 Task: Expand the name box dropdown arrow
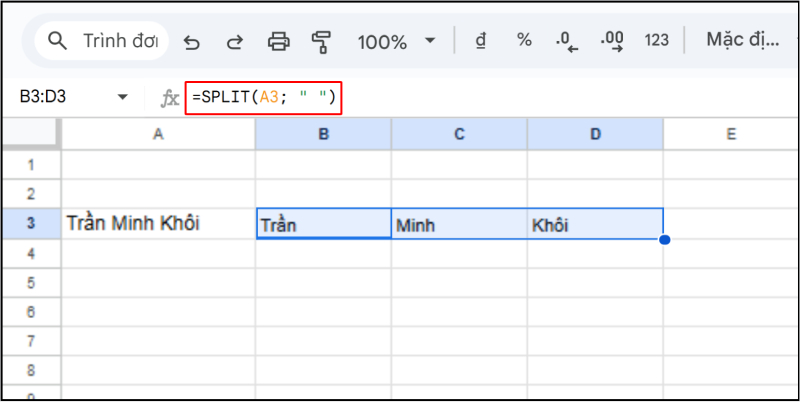[123, 97]
